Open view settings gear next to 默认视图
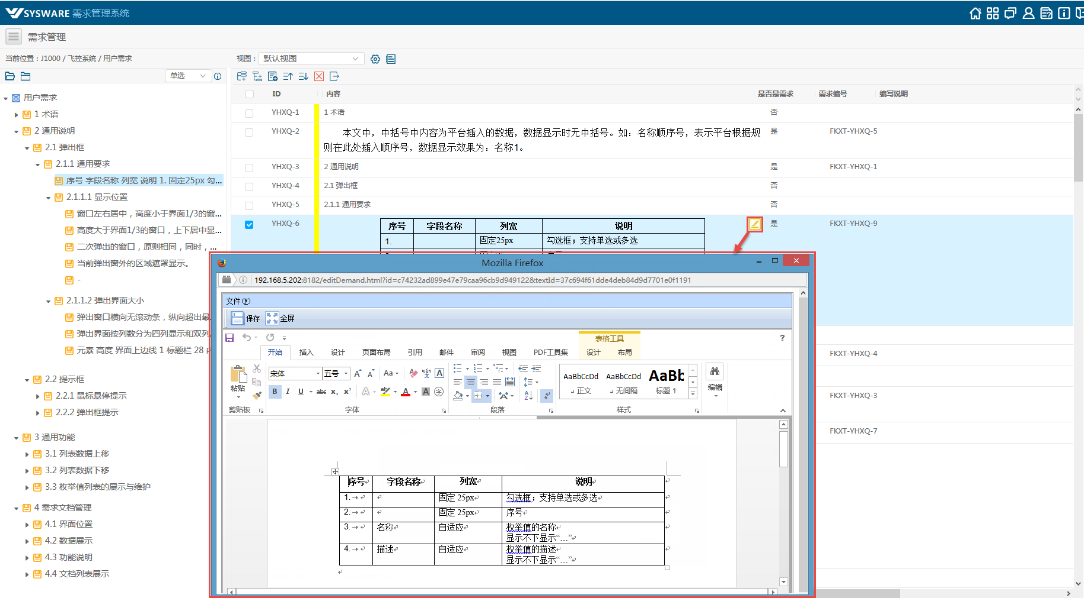Screen dimensions: 1084x598 376,59
